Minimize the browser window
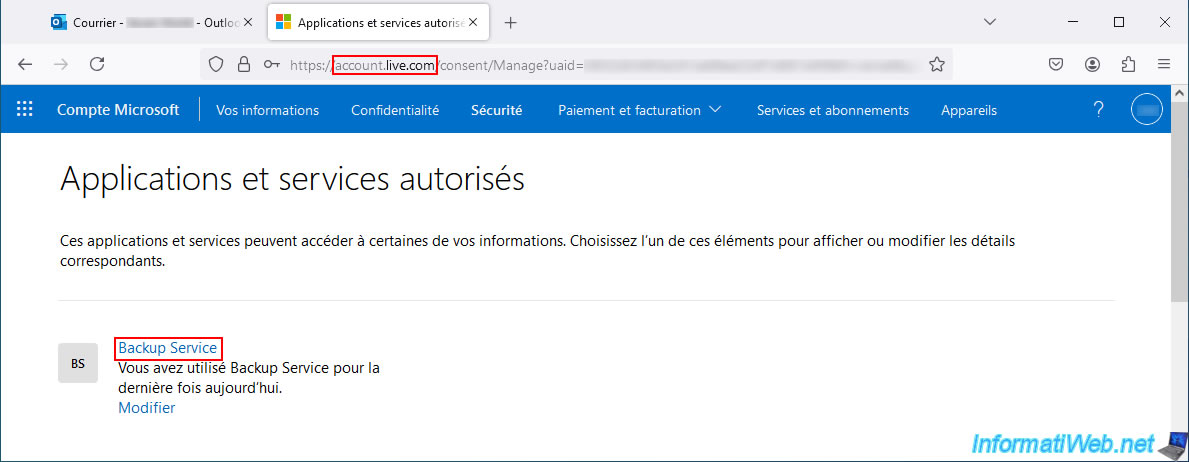The image size is (1189, 462). click(x=1072, y=22)
